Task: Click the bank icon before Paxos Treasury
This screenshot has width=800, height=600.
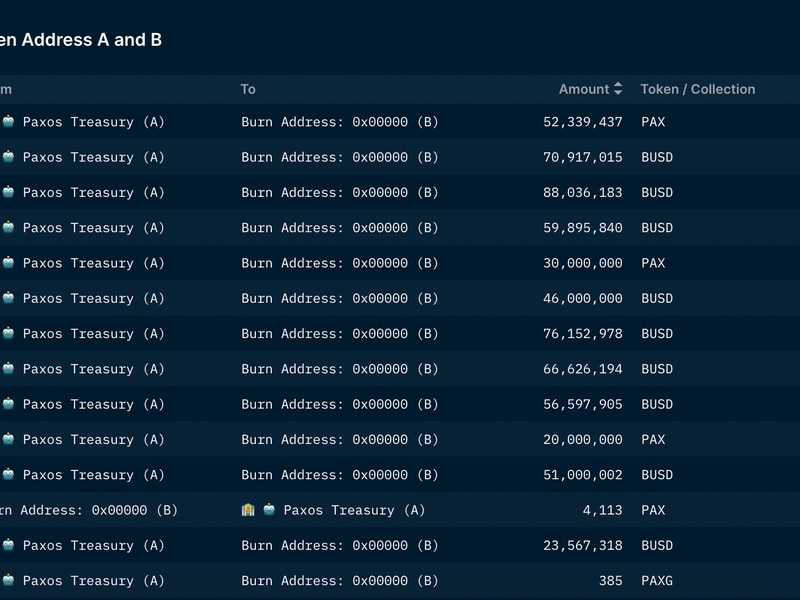Action: (249, 510)
